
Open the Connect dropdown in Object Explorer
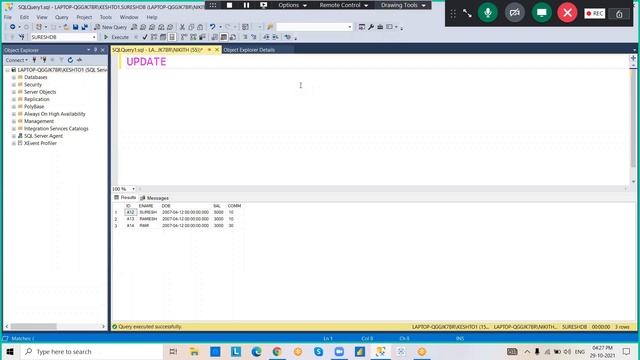pos(16,60)
